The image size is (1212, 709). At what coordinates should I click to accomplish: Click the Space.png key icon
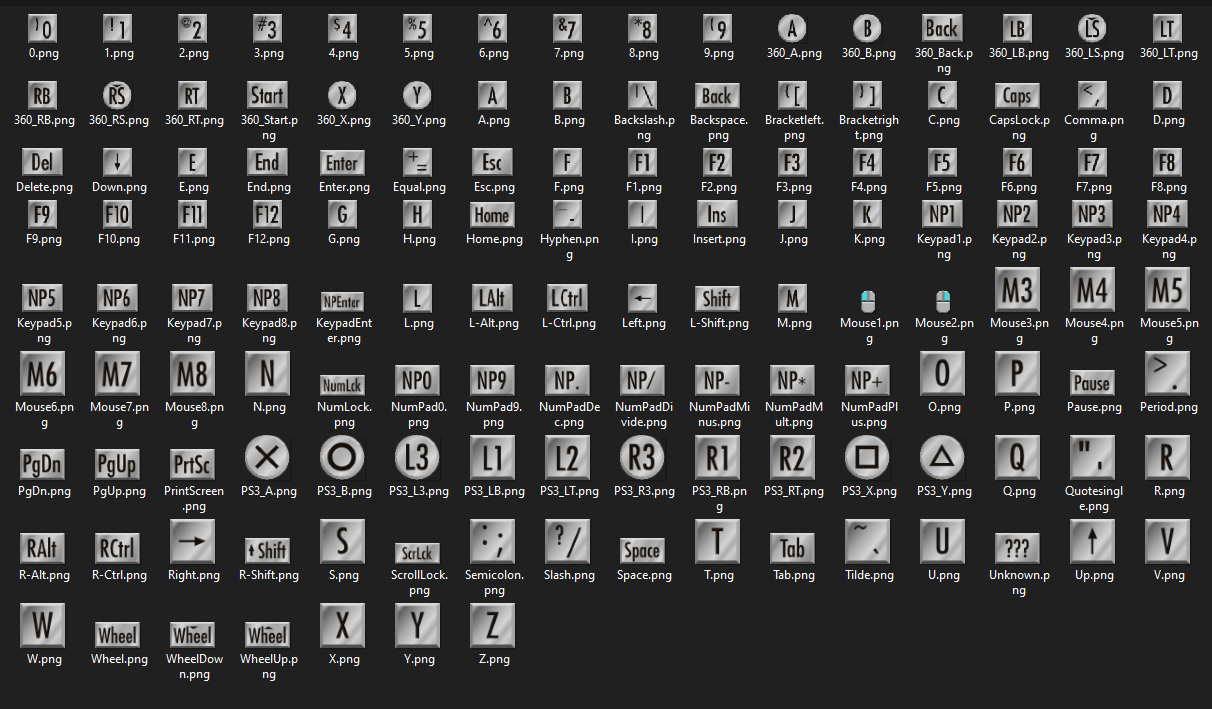[x=642, y=550]
